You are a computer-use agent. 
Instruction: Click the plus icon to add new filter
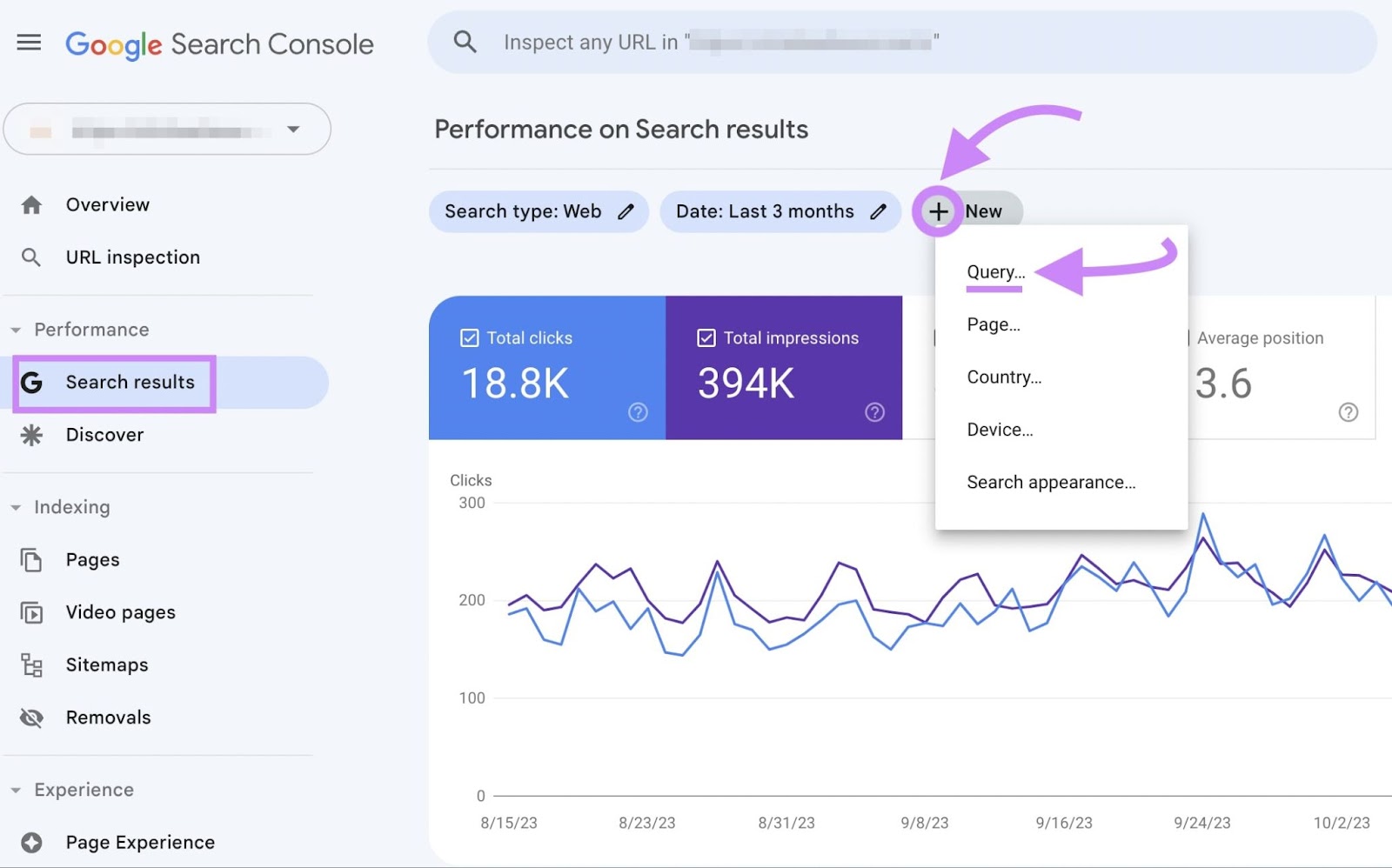[x=938, y=211]
